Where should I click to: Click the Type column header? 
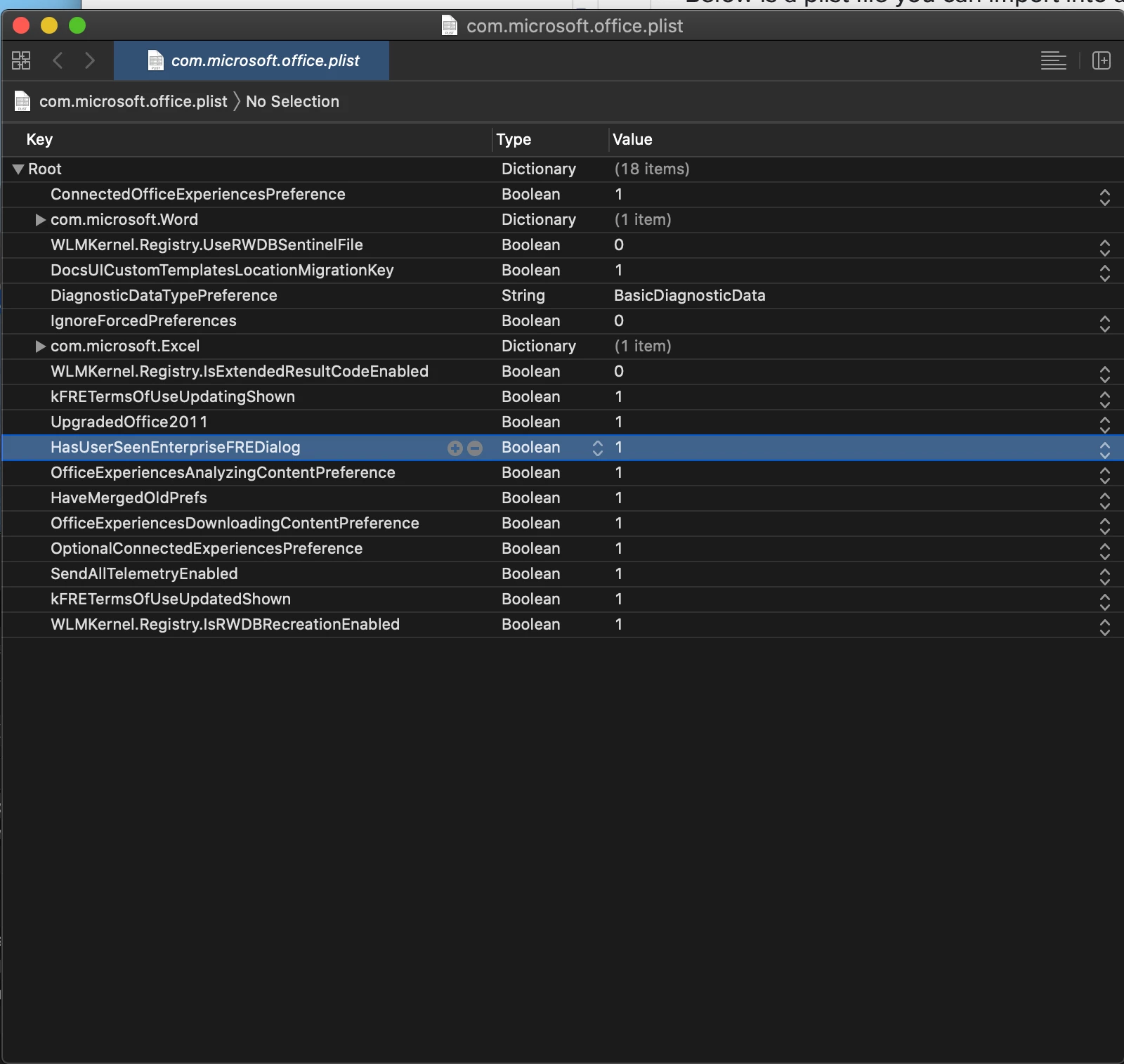click(x=514, y=140)
